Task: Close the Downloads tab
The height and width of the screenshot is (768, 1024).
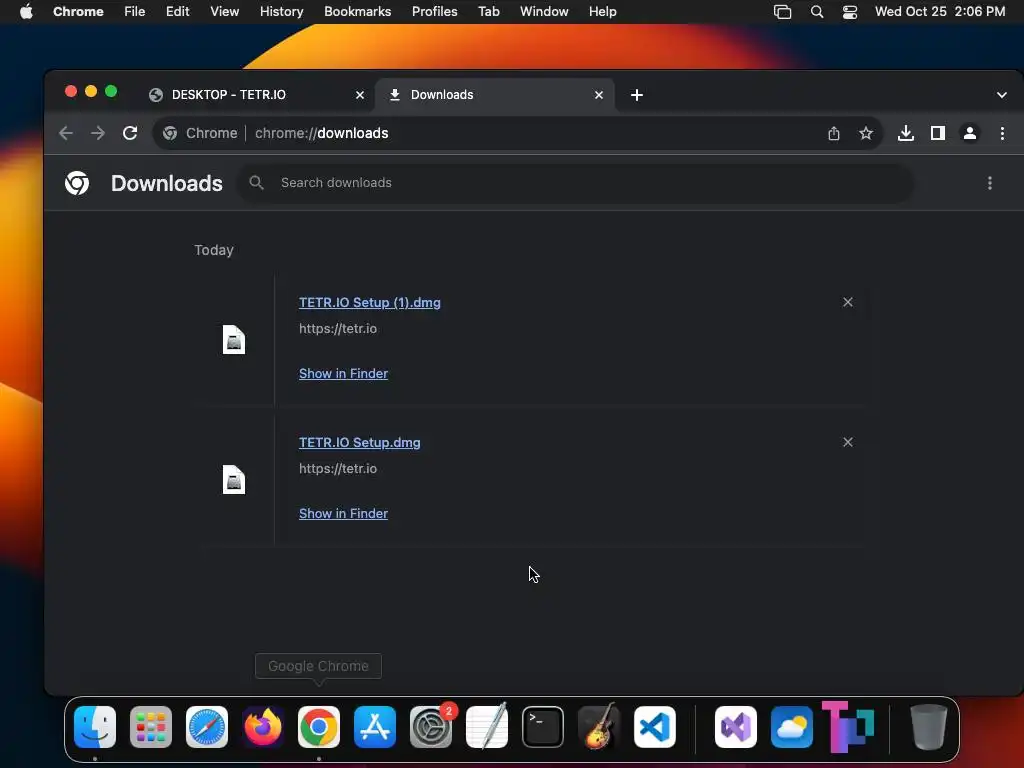Action: click(599, 95)
